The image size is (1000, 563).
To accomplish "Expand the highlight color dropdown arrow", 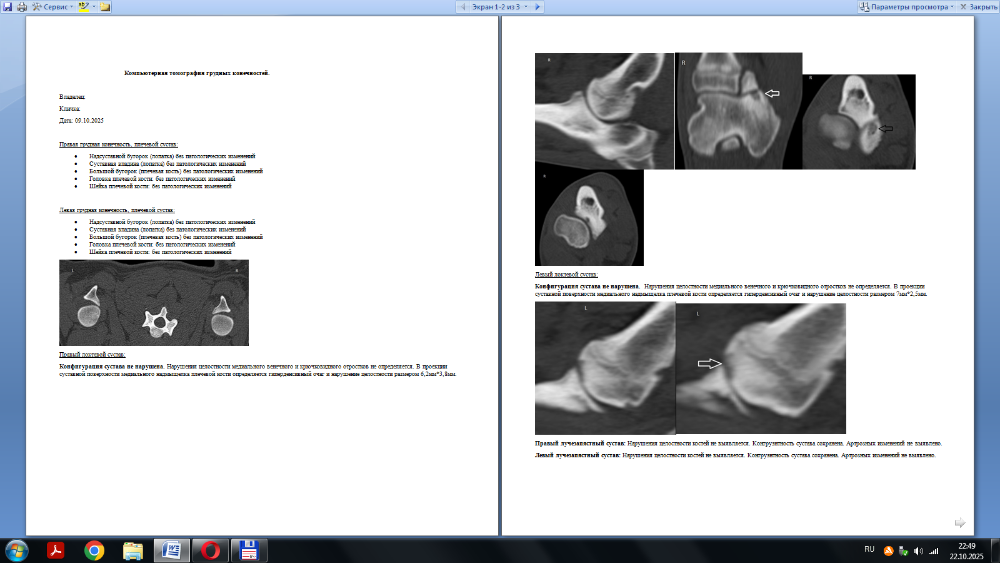I will 93,6.
